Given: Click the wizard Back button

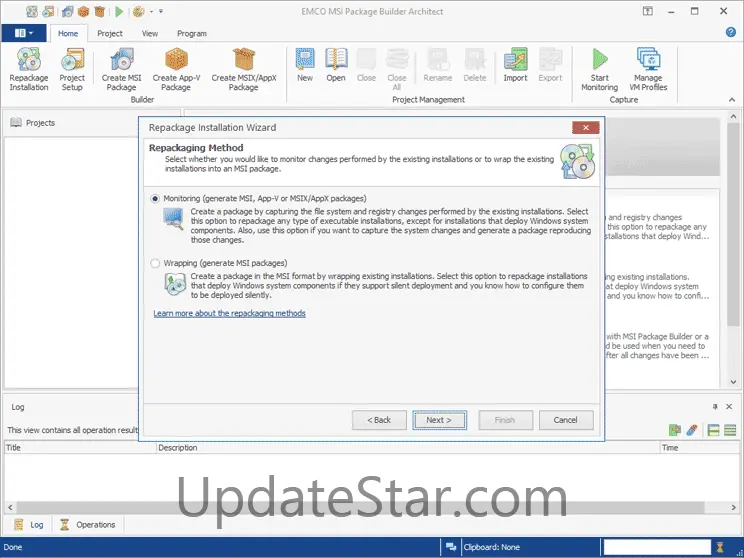Looking at the screenshot, I should pos(379,420).
